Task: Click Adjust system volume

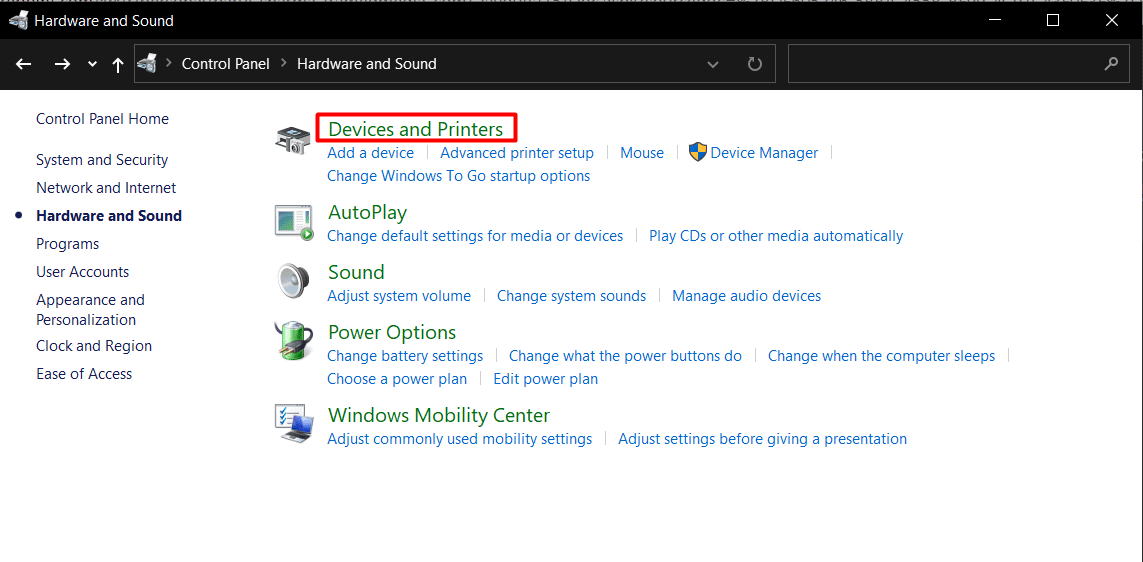Action: coord(399,296)
